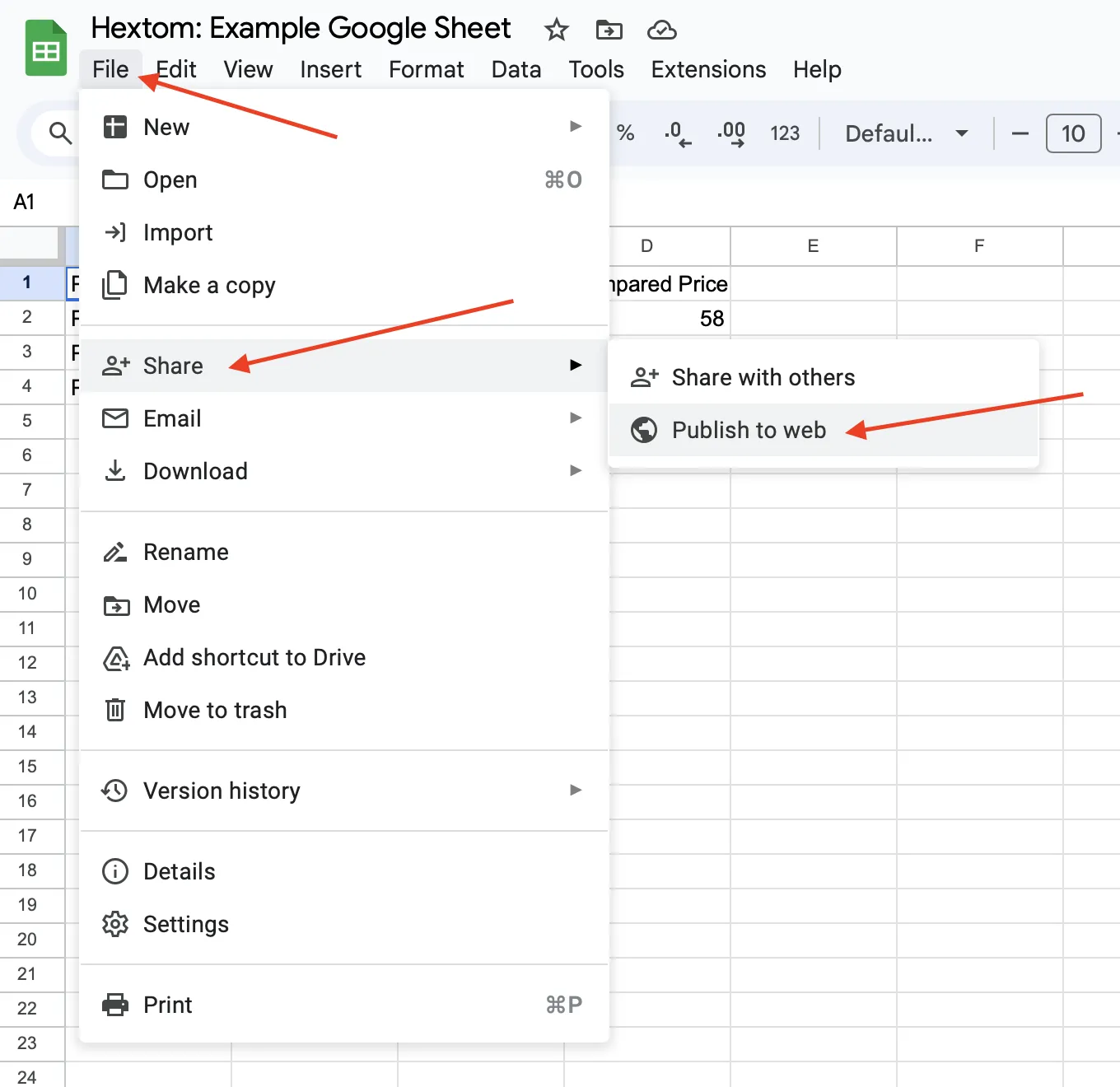Check the cloud document status icon

pyautogui.click(x=662, y=30)
